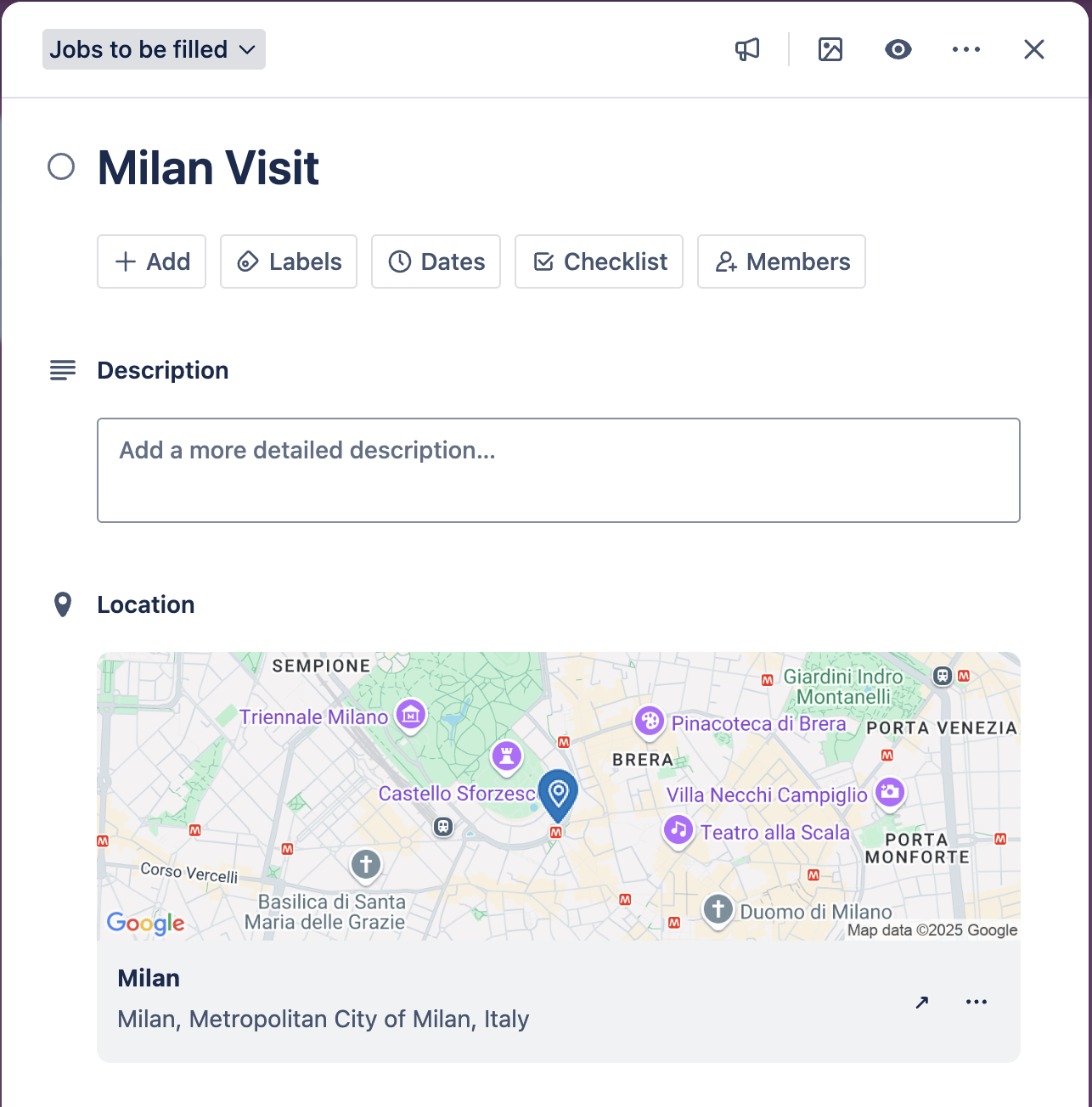
Task: Click the cover image icon
Action: coord(830,49)
